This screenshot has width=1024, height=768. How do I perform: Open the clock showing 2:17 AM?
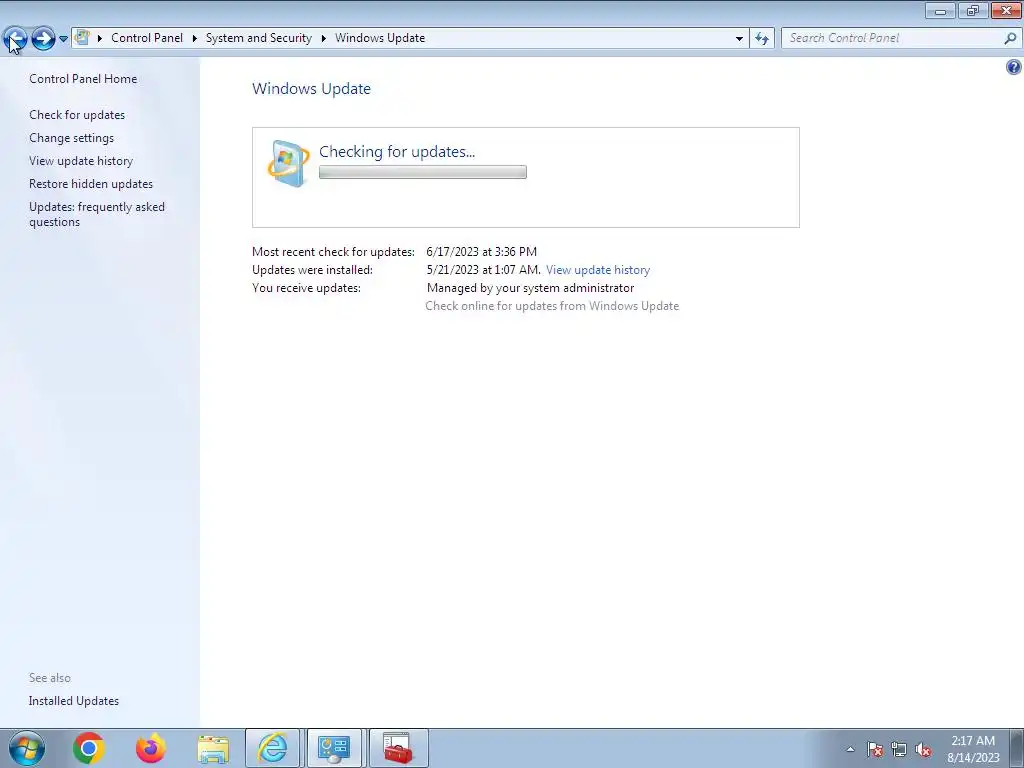click(x=973, y=749)
